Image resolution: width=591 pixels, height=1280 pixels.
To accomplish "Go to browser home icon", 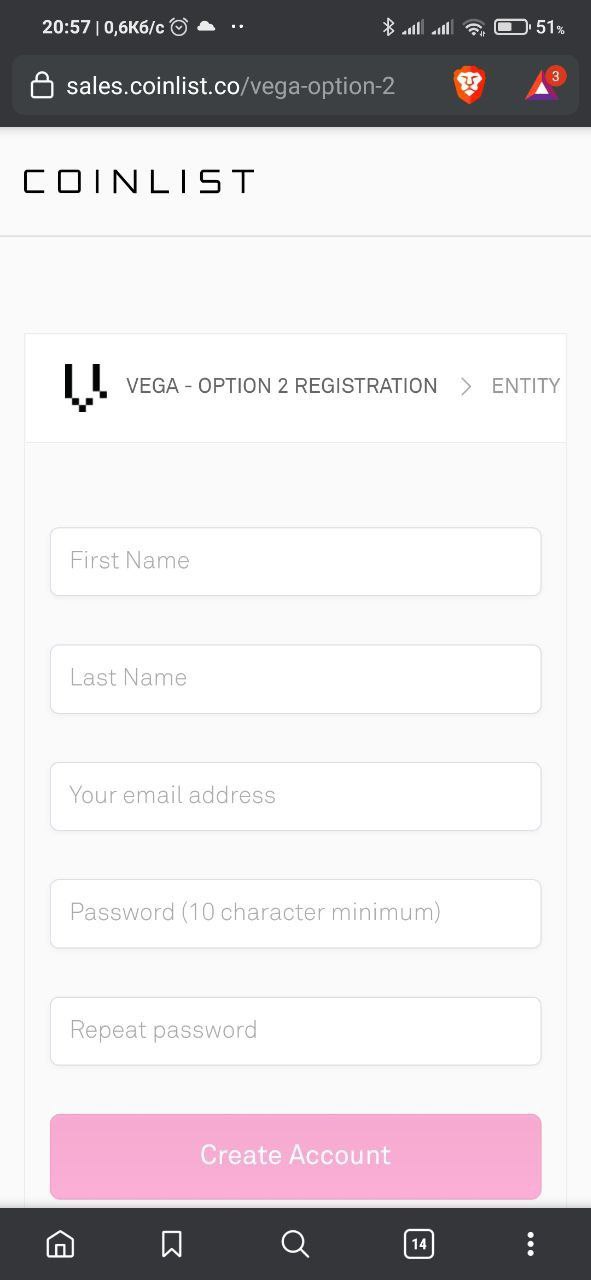I will click(x=60, y=1244).
